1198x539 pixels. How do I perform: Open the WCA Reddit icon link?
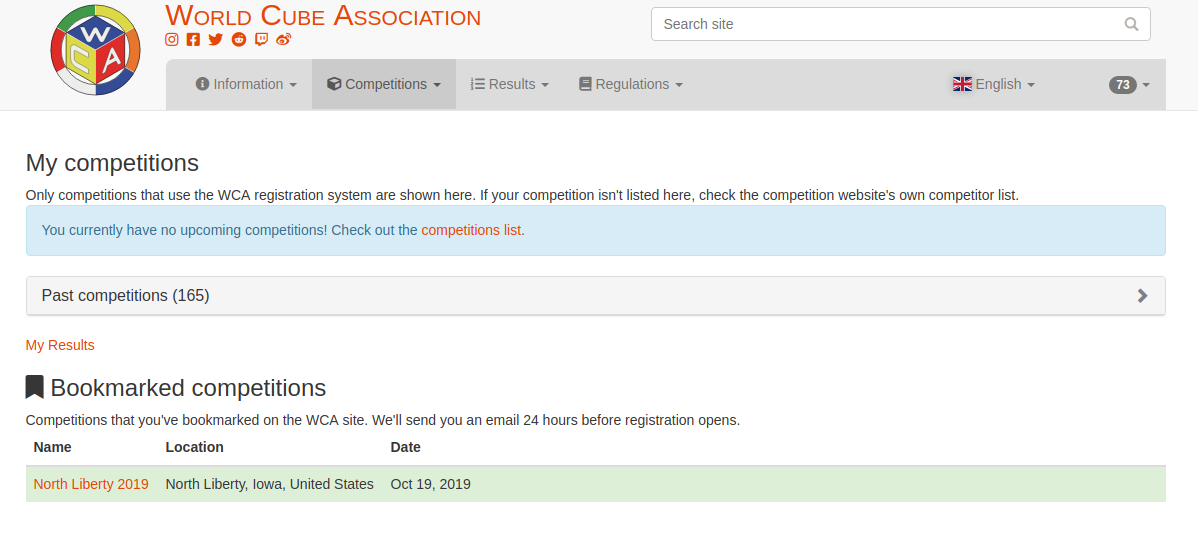click(239, 39)
